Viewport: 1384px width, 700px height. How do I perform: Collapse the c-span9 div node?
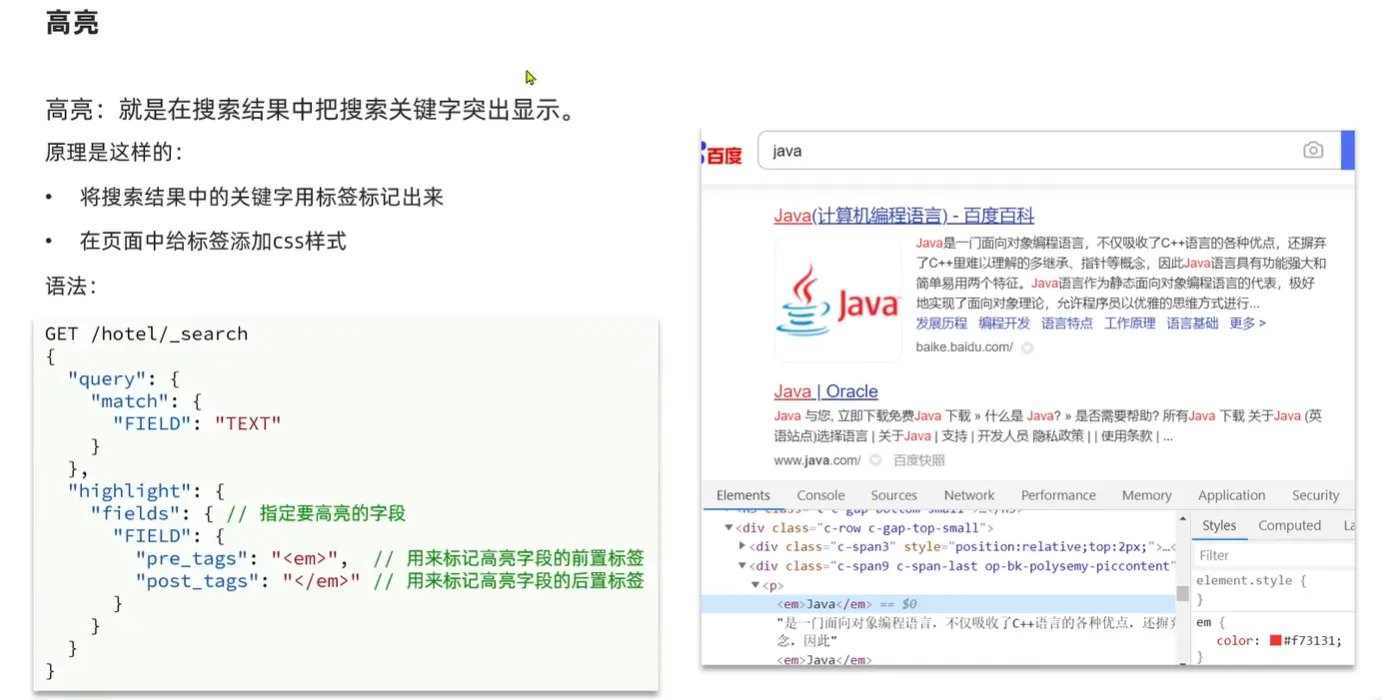(742, 566)
